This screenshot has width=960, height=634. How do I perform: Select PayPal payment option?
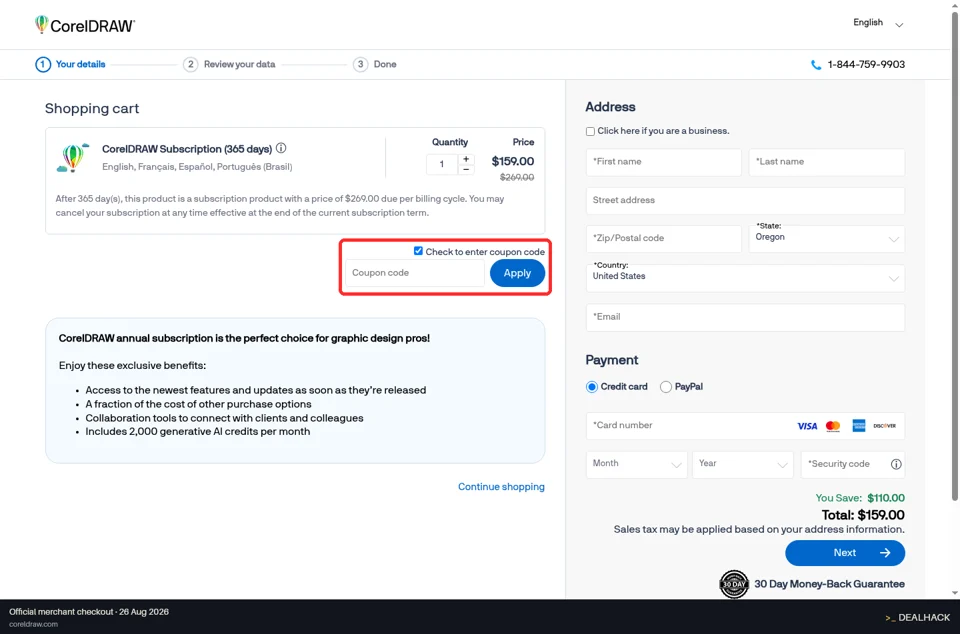(x=666, y=387)
